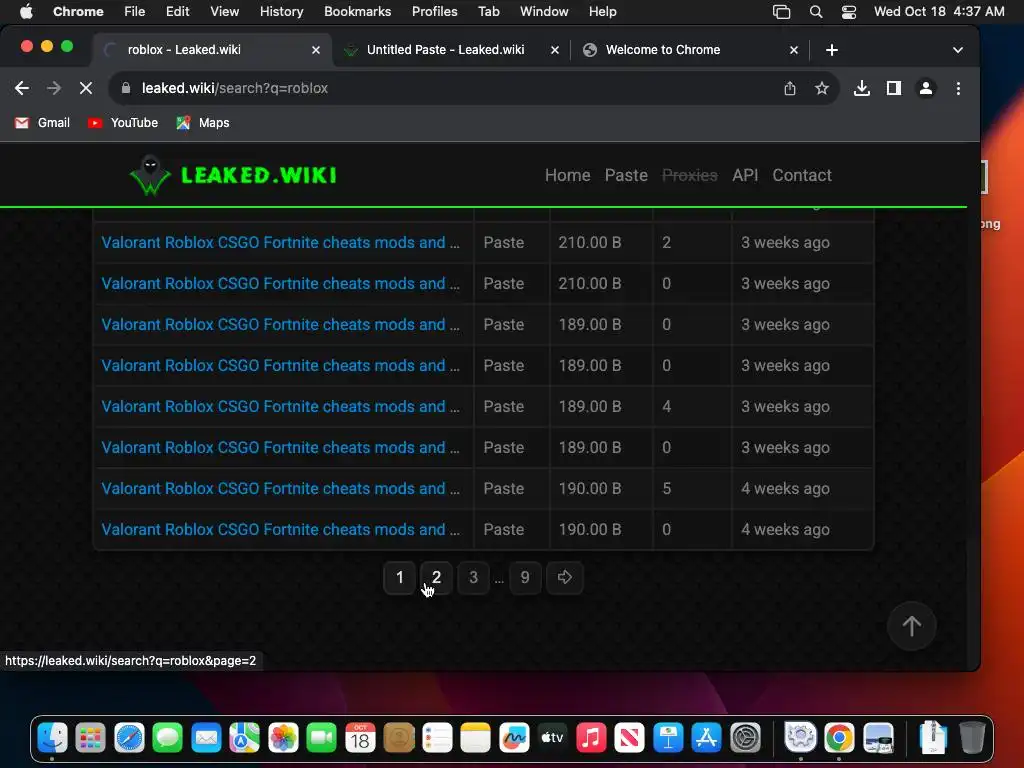Open Keynote from the Dock
The width and height of the screenshot is (1024, 768).
[668, 738]
